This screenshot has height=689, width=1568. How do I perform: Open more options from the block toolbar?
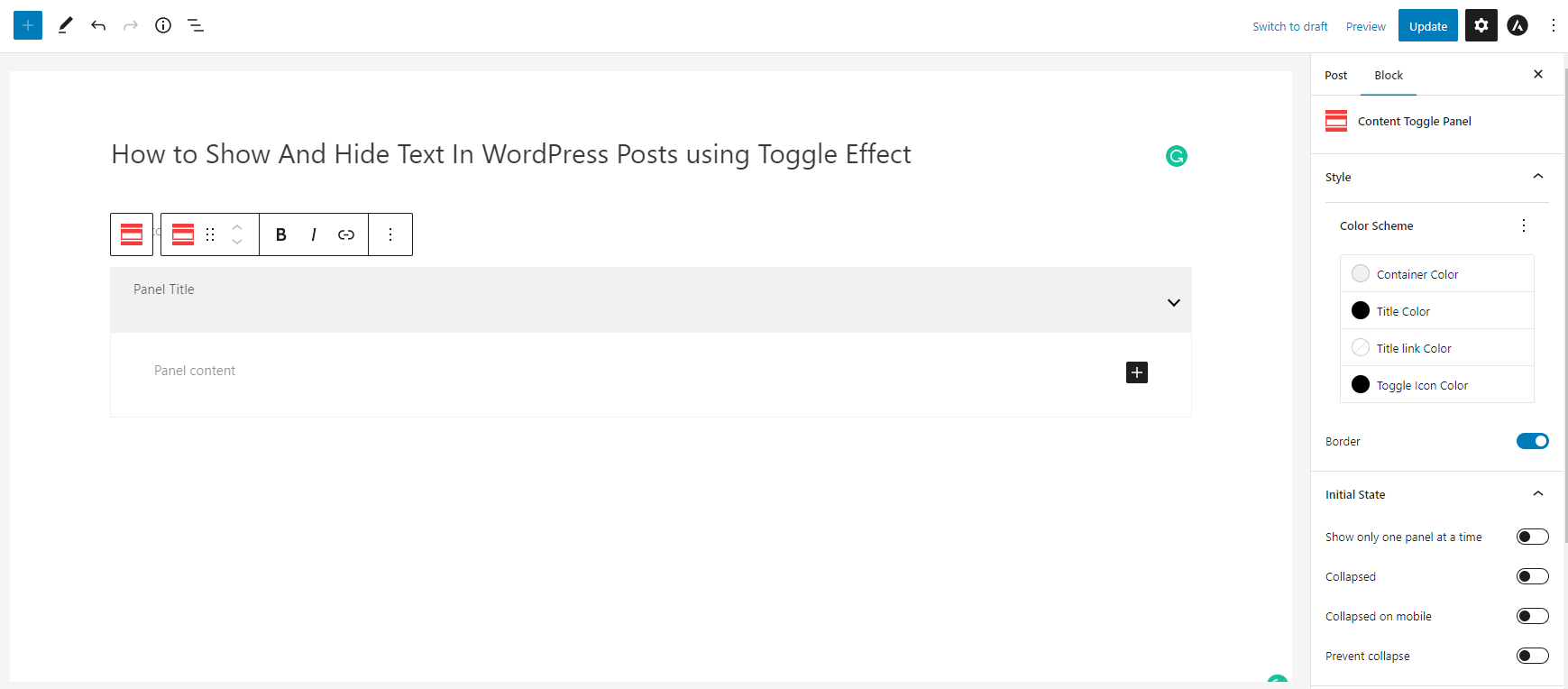coord(390,234)
